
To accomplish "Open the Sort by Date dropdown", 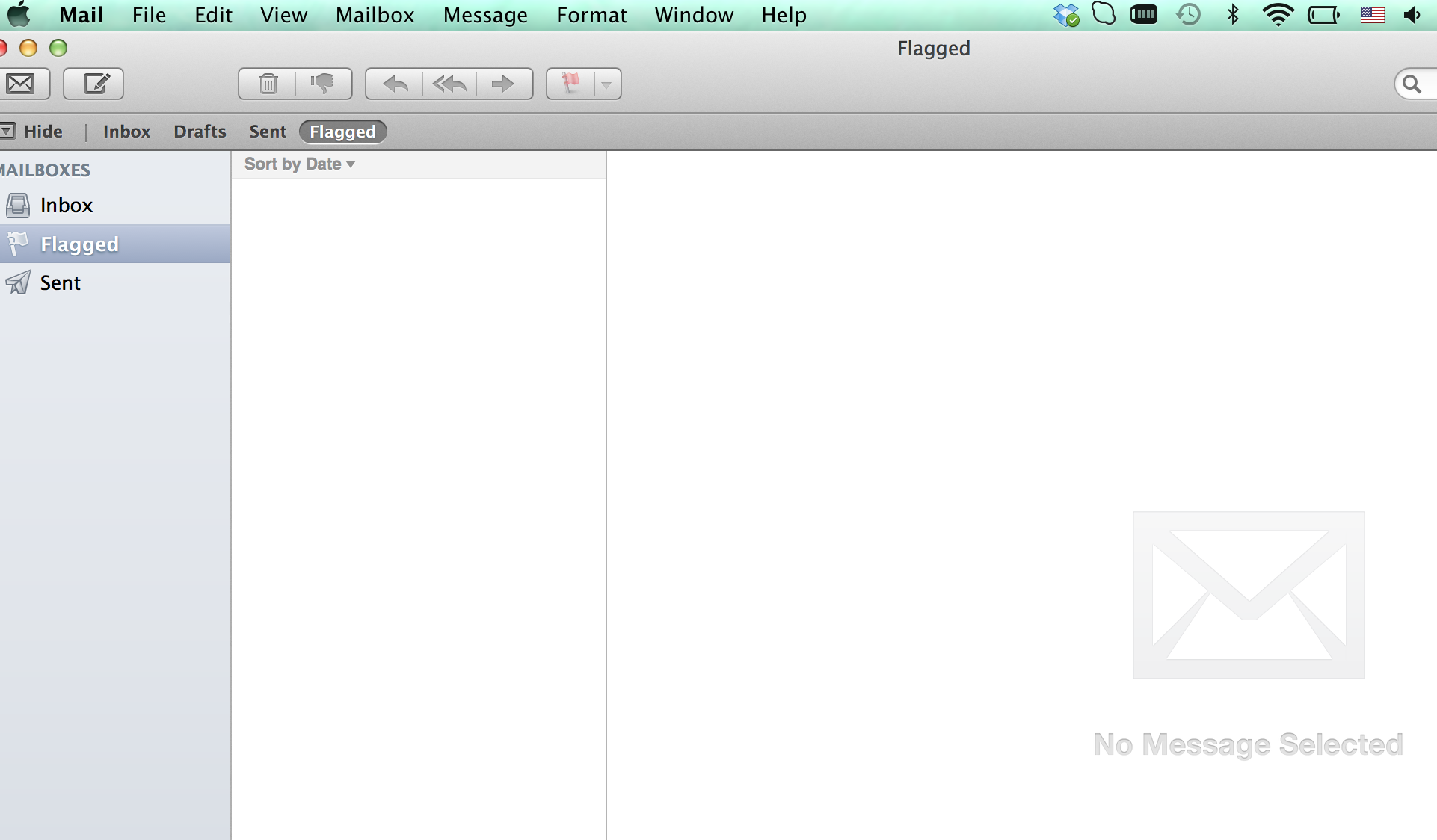I will 299,164.
